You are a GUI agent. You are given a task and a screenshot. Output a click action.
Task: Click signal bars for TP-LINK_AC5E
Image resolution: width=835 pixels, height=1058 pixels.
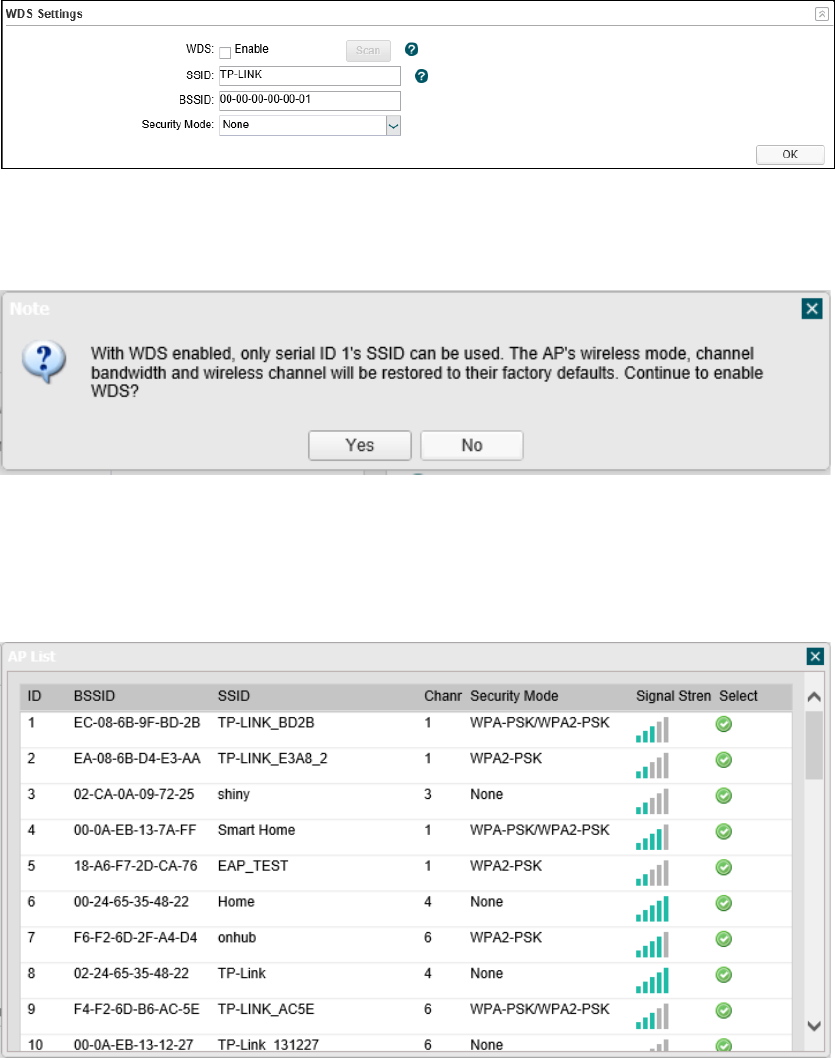click(x=652, y=1016)
